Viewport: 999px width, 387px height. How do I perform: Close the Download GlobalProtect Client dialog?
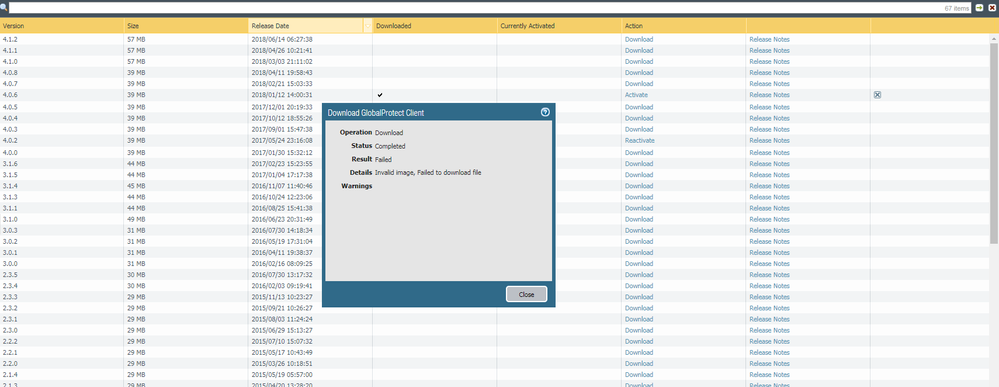pos(526,294)
